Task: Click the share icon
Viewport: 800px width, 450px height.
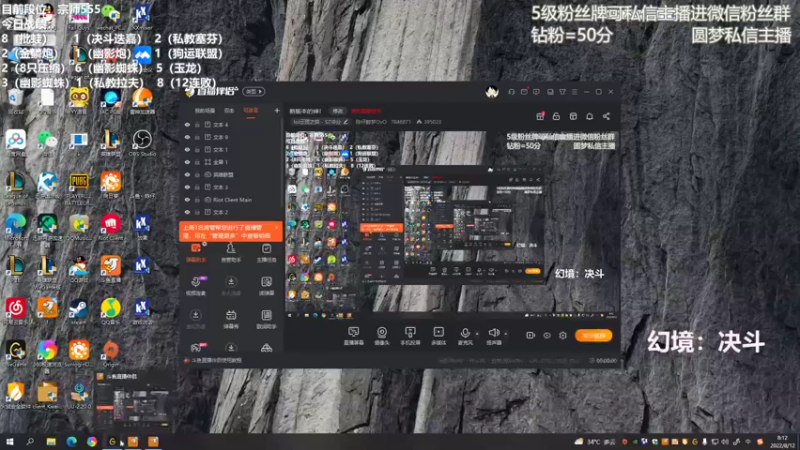Action: 606,116
